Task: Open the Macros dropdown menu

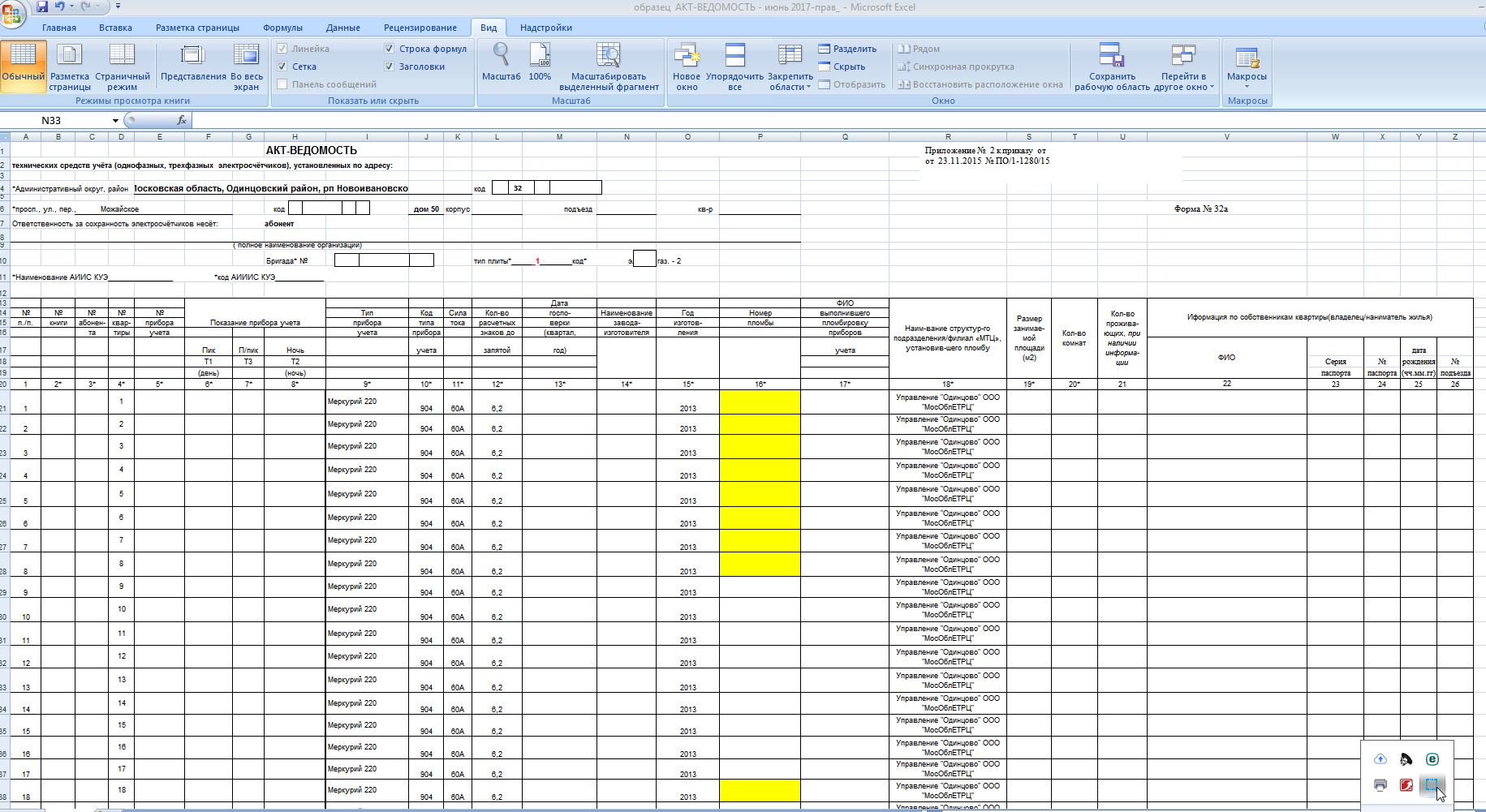Action: 1247,86
